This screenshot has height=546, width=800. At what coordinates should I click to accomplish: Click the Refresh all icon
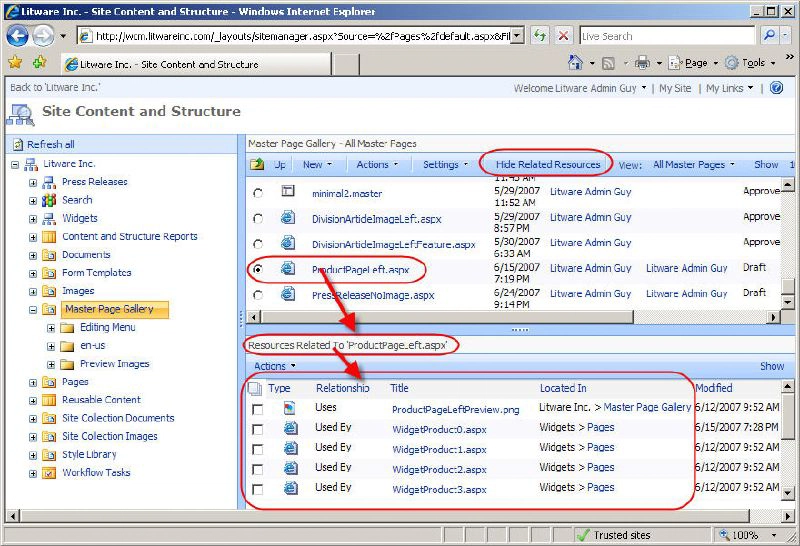(x=18, y=144)
